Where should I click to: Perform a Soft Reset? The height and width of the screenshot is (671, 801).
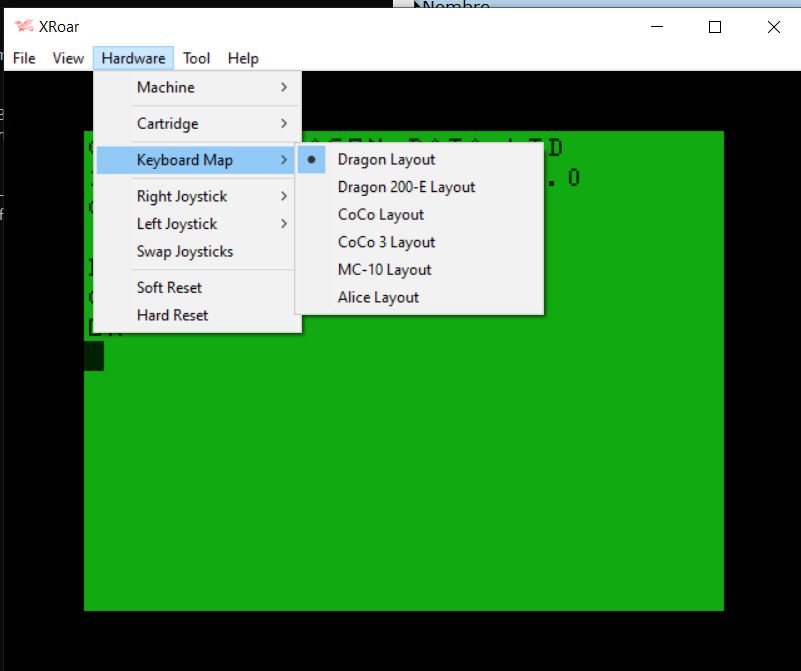169,287
